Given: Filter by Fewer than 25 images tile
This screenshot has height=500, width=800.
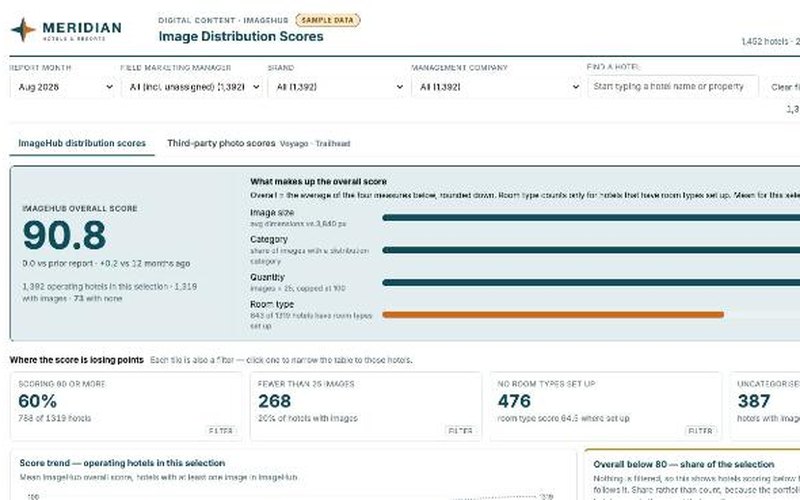Looking at the screenshot, I should [x=366, y=406].
